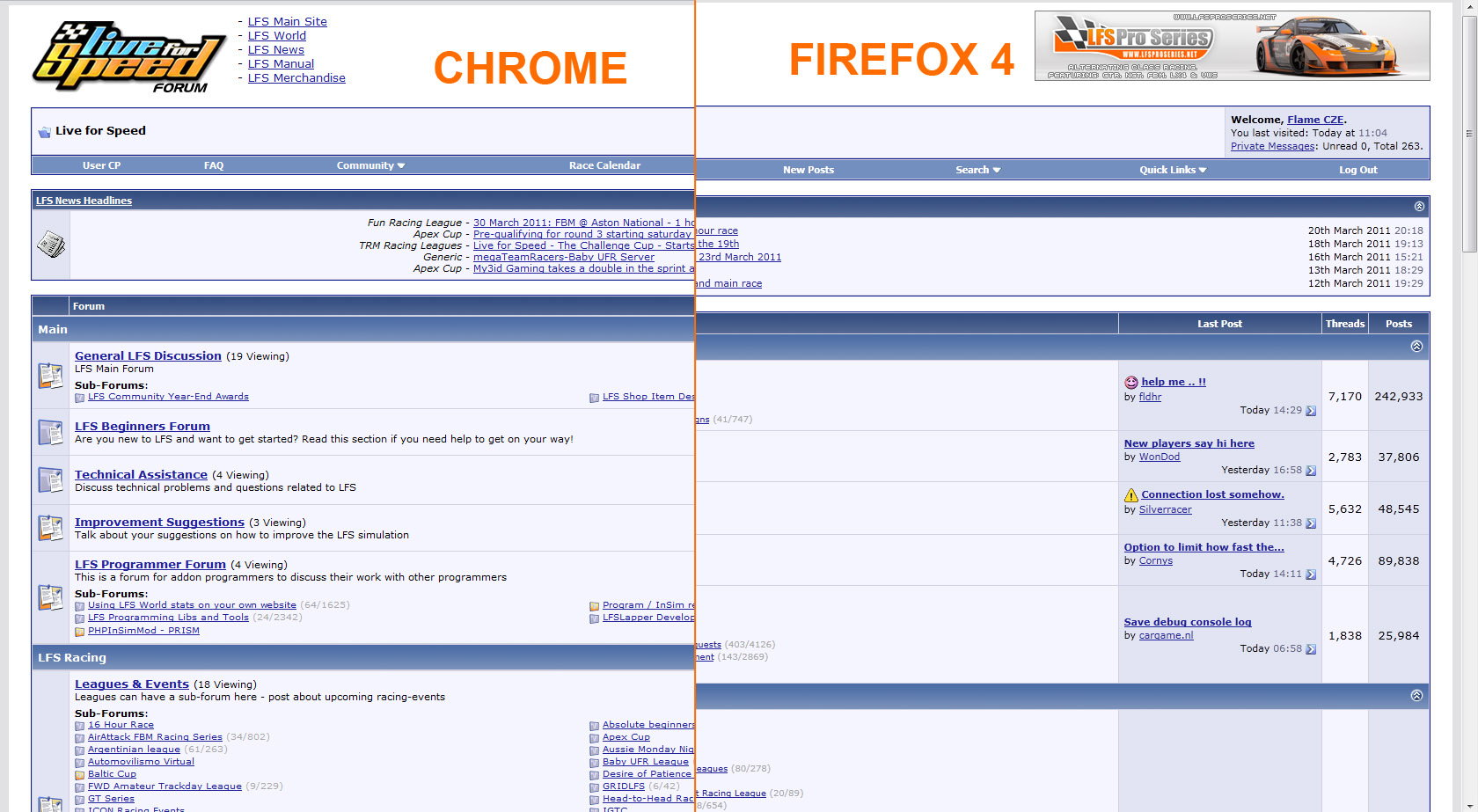This screenshot has height=812, width=1478.
Task: Open the Argentinian league subforum
Action: pyautogui.click(x=134, y=750)
